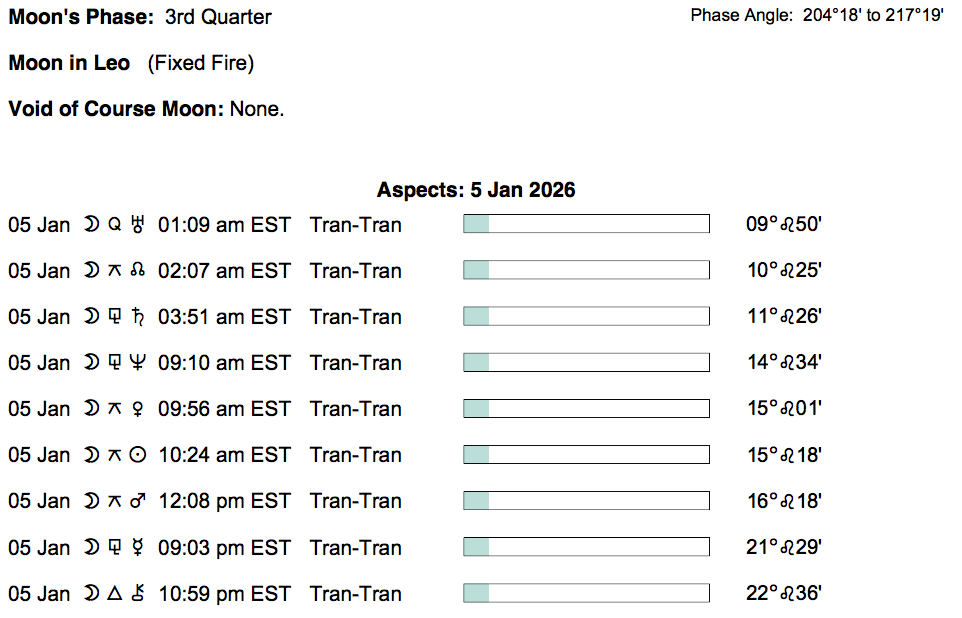
Task: Click the trine symbol in the Moon-Chiron aspect
Action: pos(114,594)
